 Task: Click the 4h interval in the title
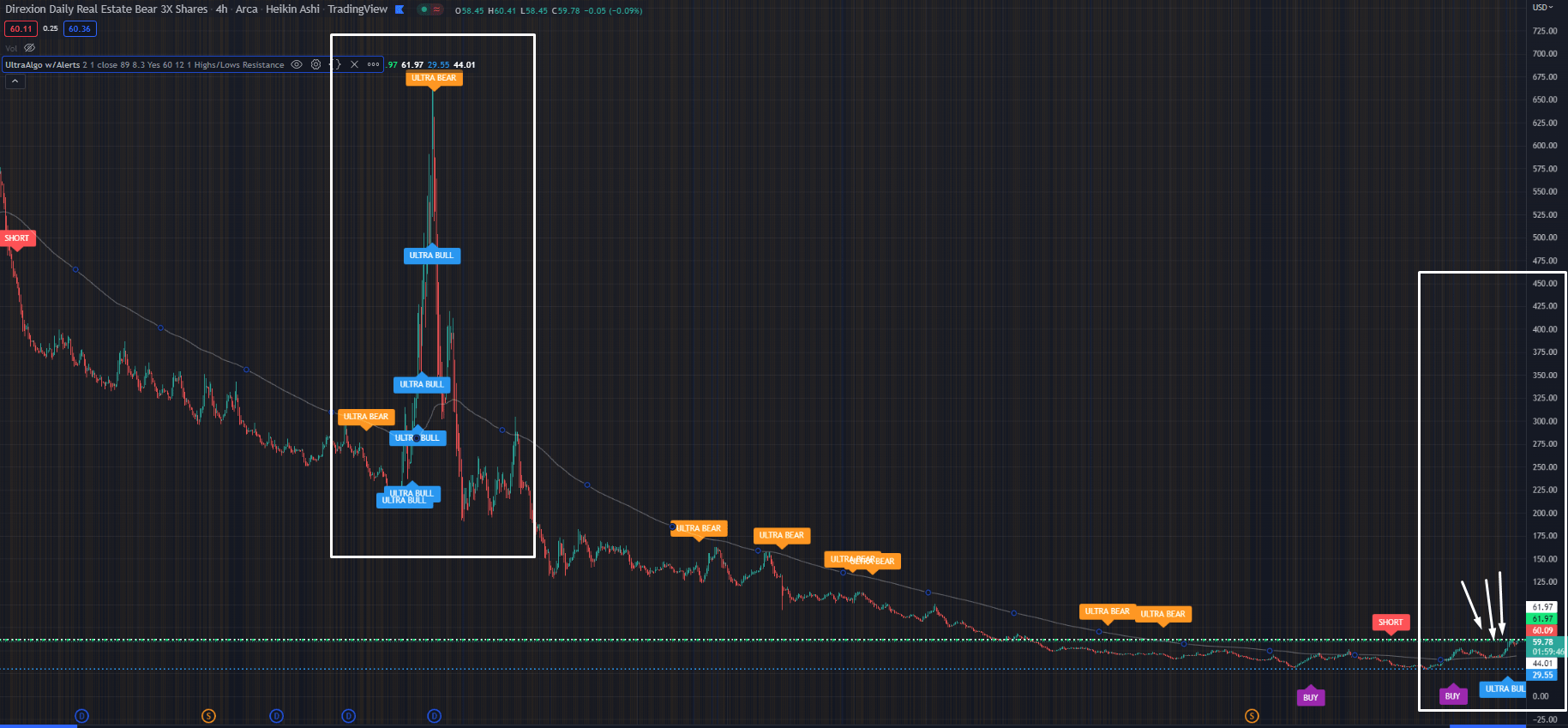click(222, 9)
